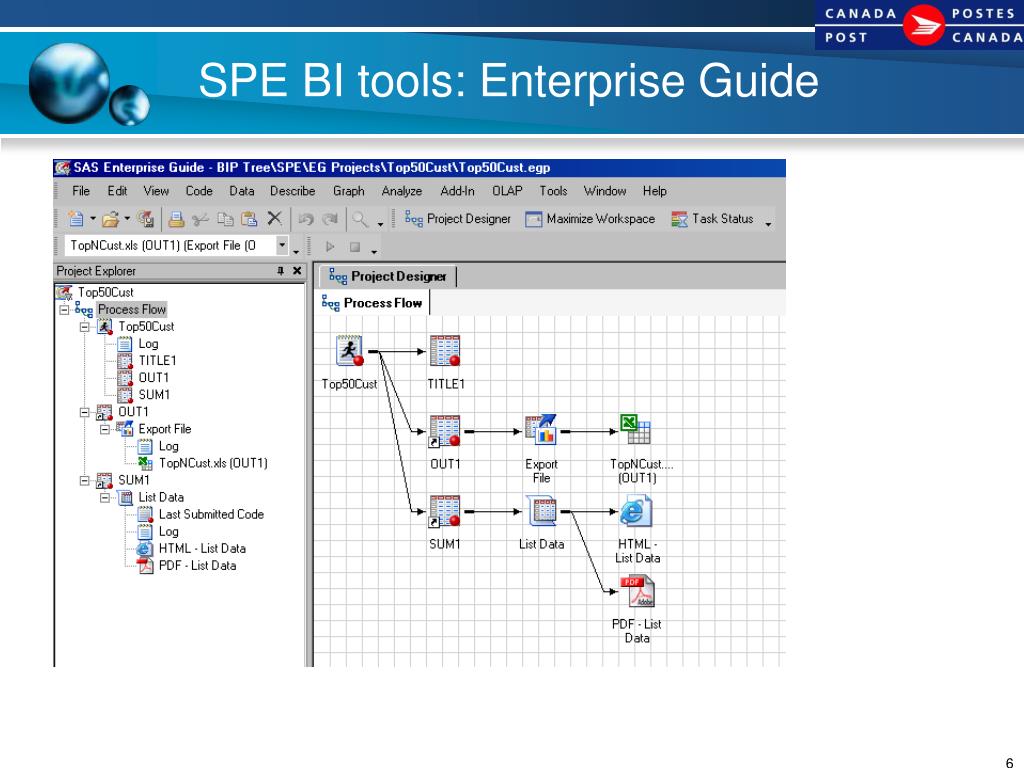Collapse the List Data tree node
This screenshot has width=1024, height=768.
tap(104, 498)
